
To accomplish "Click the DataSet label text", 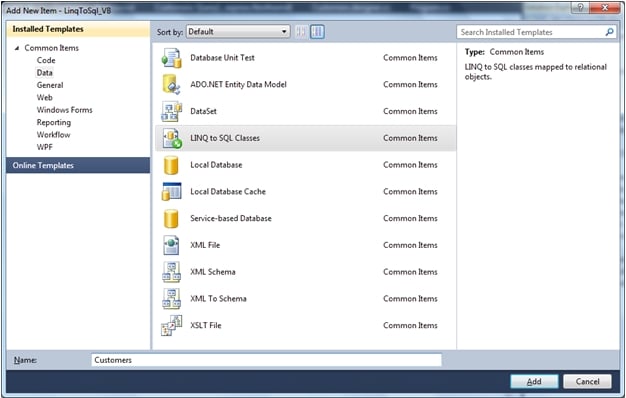I will pos(204,111).
